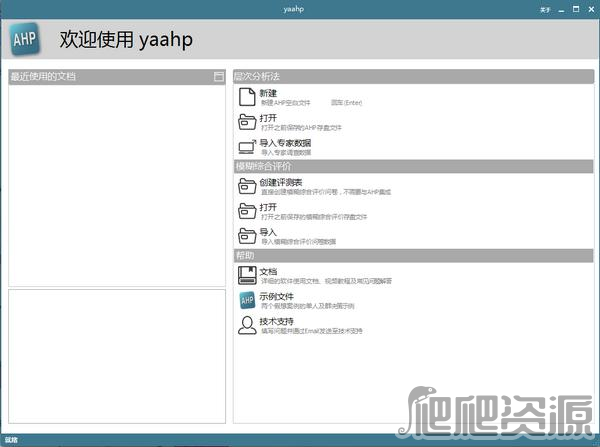Click inside the recent documents list area
The height and width of the screenshot is (447, 600).
(116, 185)
